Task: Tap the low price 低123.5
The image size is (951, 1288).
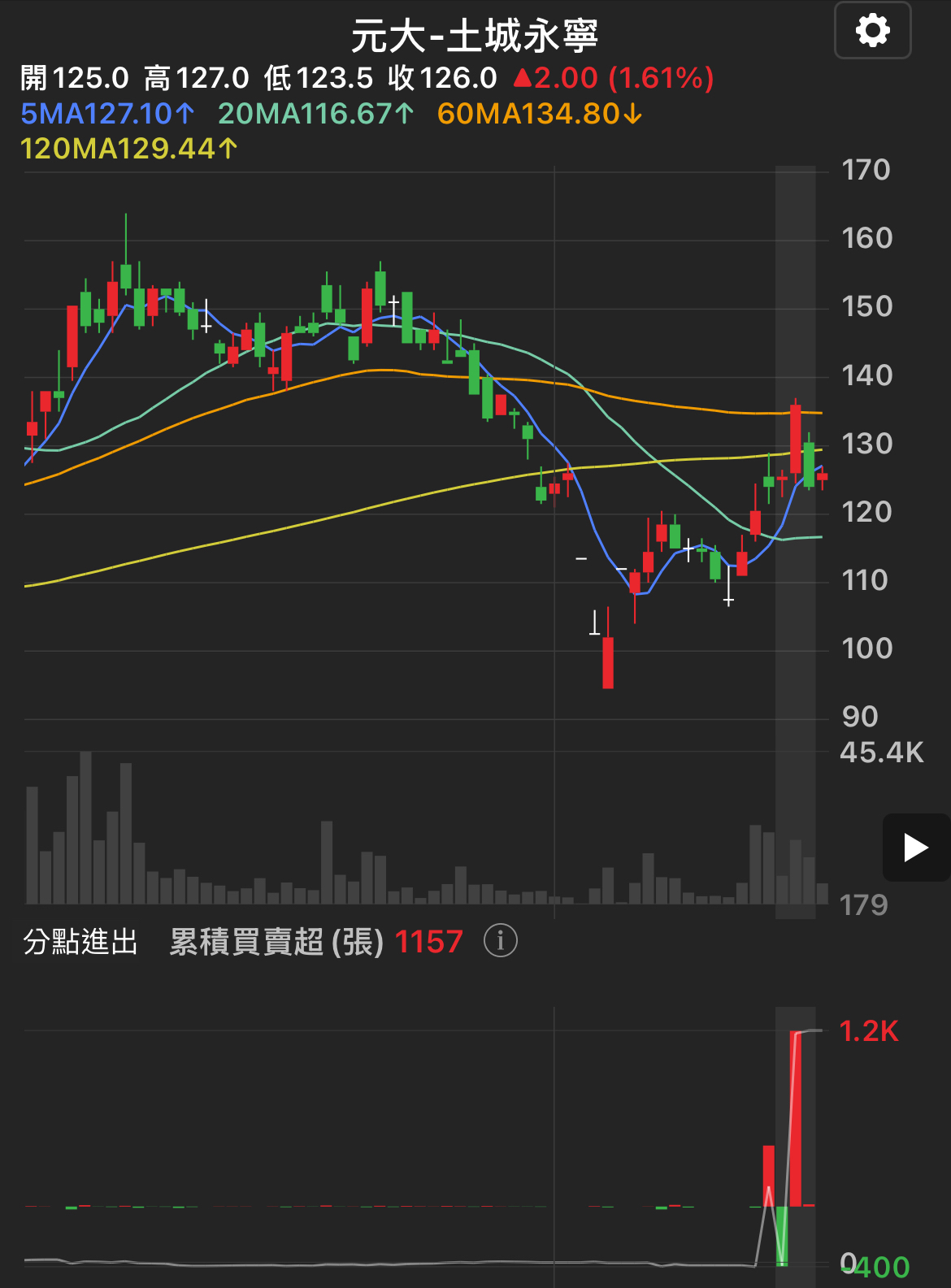Action: click(x=319, y=78)
